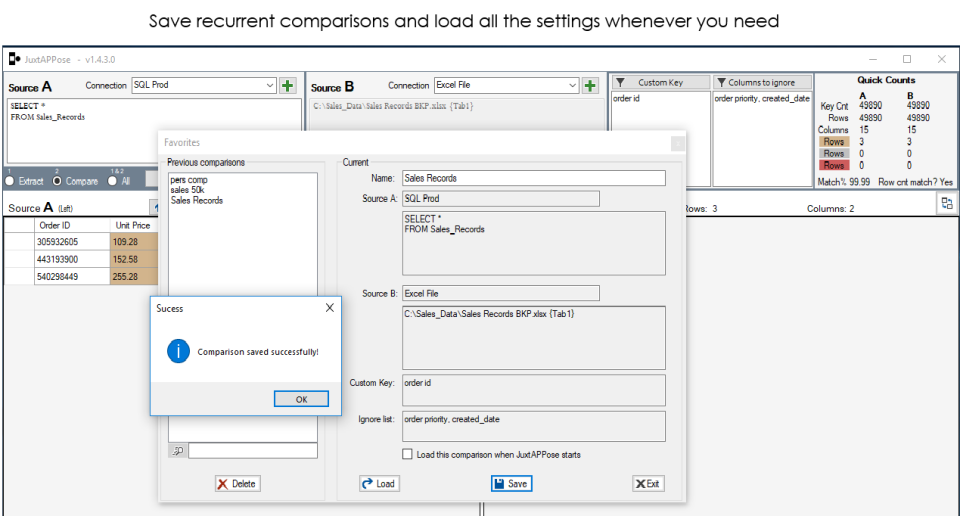Close the Sucess message box with X

(329, 307)
